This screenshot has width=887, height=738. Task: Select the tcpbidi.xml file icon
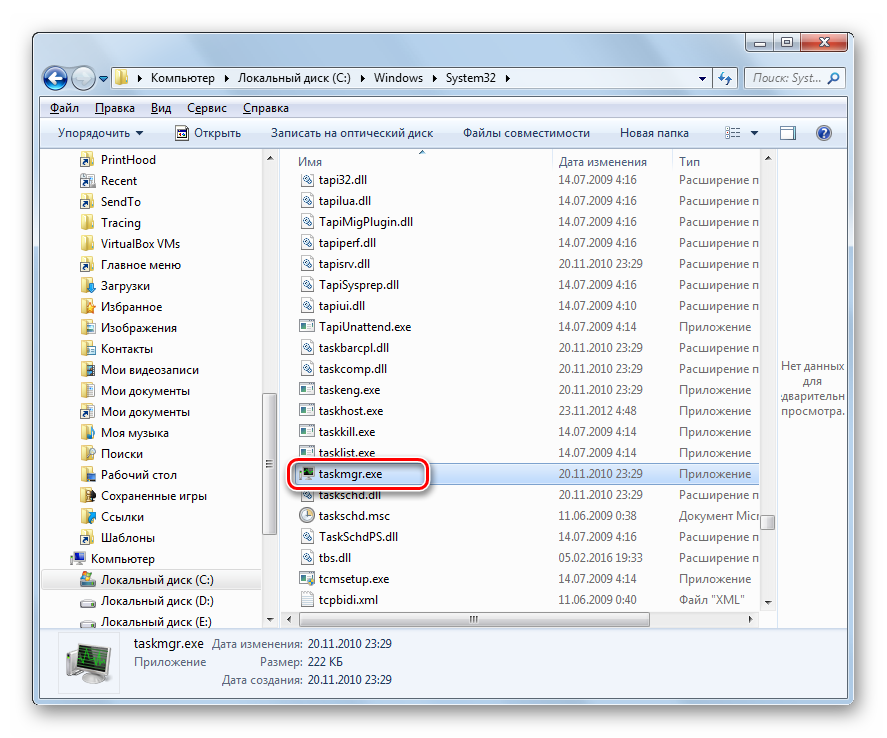[308, 600]
